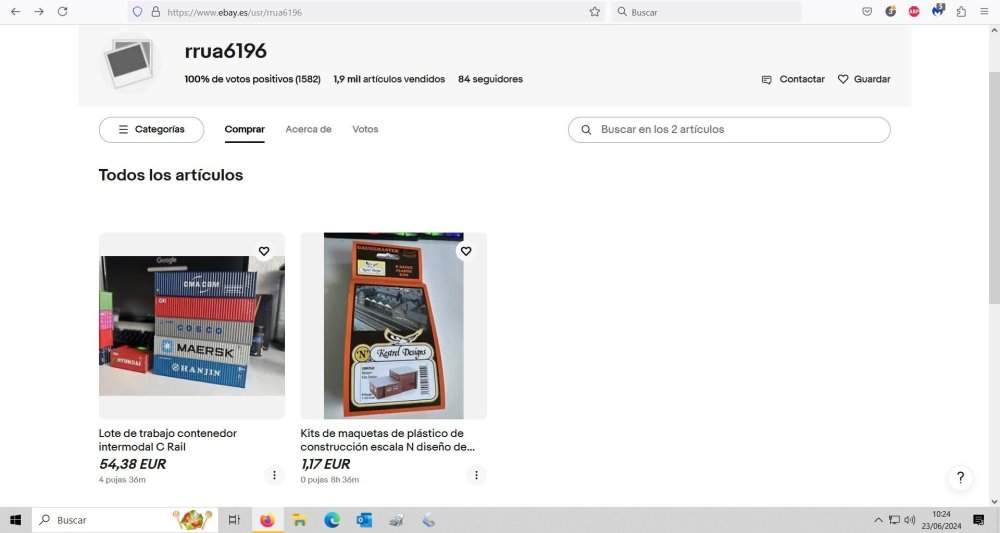1000x533 pixels.
Task: Open the shield tracking protection icon
Action: (137, 11)
